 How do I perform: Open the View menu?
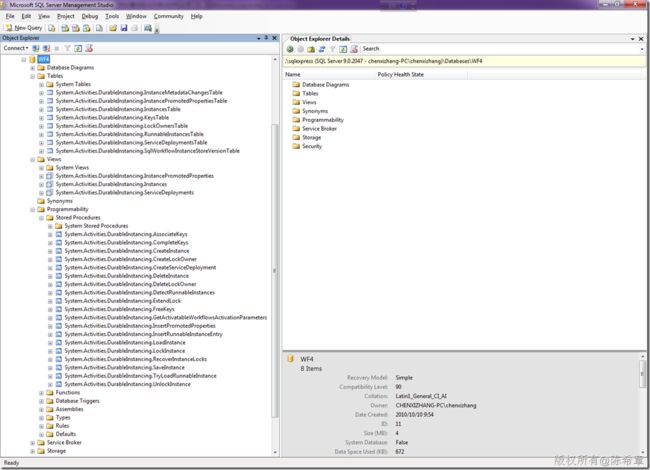44,16
